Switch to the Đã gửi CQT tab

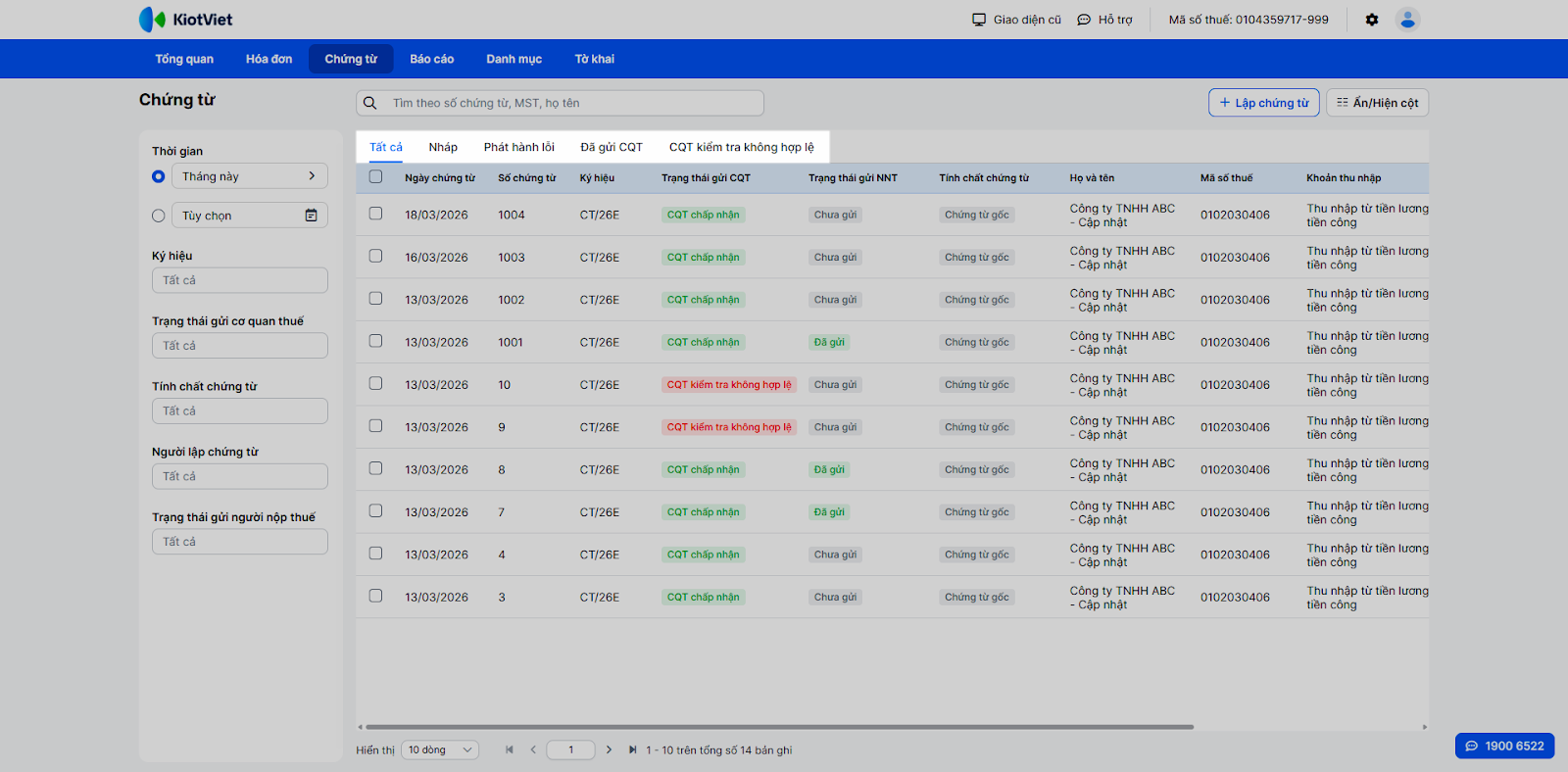(x=612, y=147)
